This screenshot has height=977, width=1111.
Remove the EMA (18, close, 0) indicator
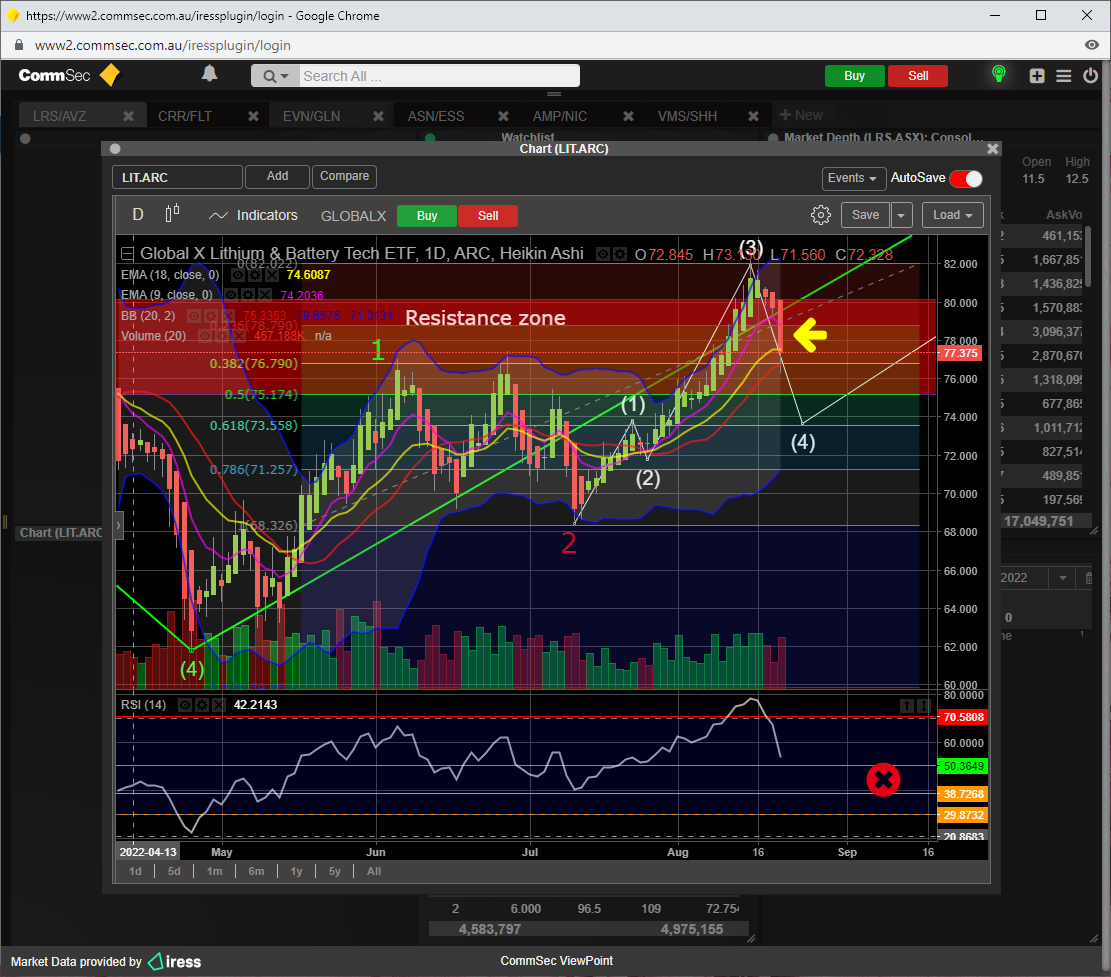tap(271, 275)
